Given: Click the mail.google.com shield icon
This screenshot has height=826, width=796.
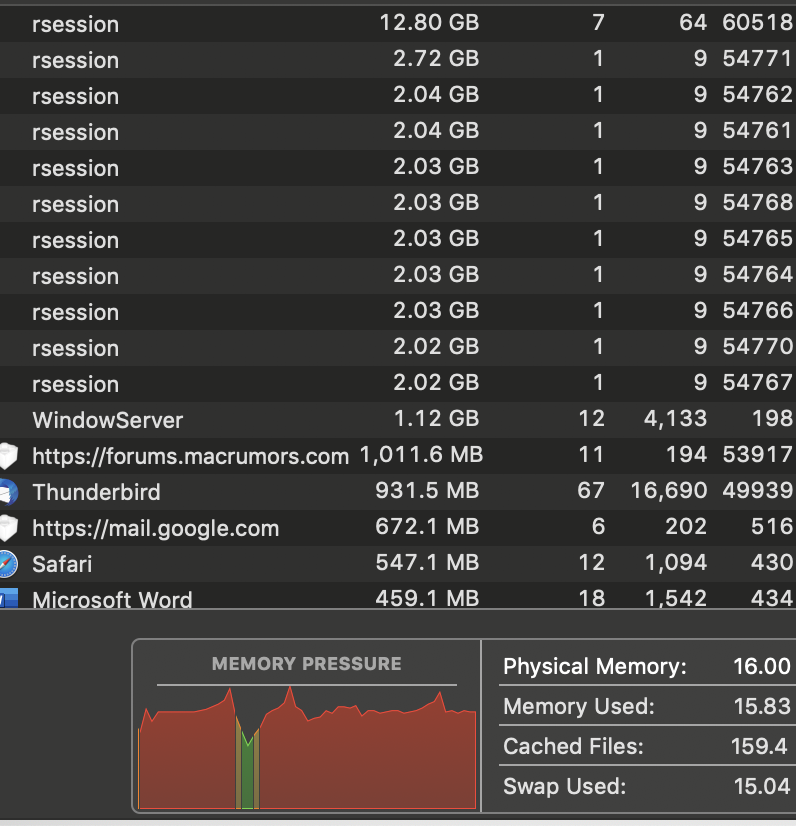Looking at the screenshot, I should [9, 528].
